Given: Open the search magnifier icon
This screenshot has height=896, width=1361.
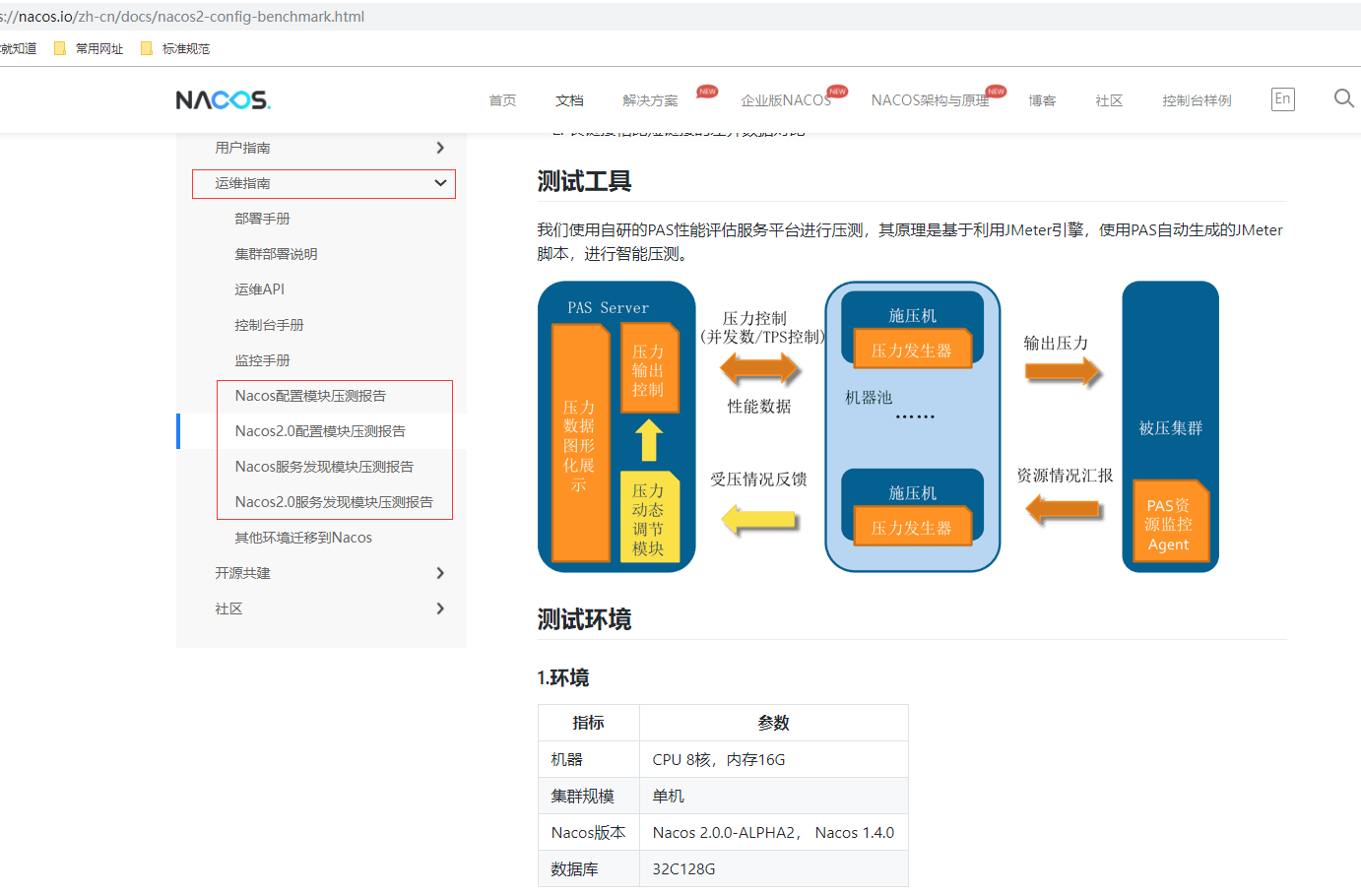Looking at the screenshot, I should [1343, 98].
